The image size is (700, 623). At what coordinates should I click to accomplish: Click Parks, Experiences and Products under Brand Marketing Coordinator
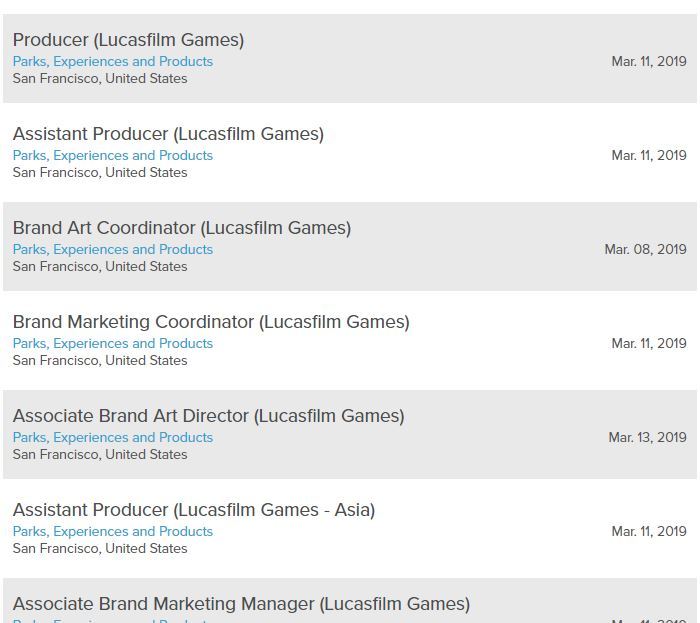[x=112, y=344]
